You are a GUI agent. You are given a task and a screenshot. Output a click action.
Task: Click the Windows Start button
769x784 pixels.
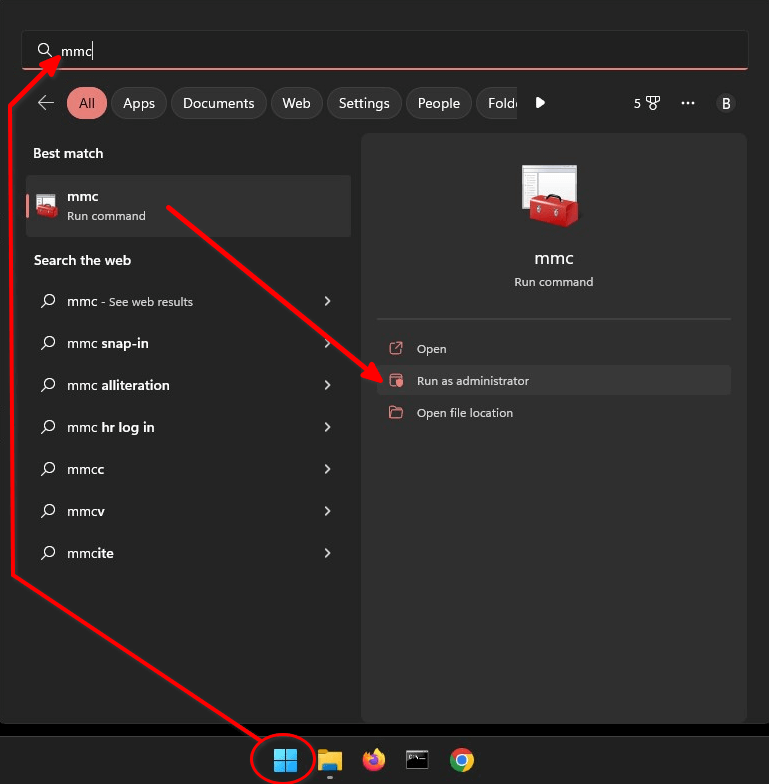click(285, 760)
